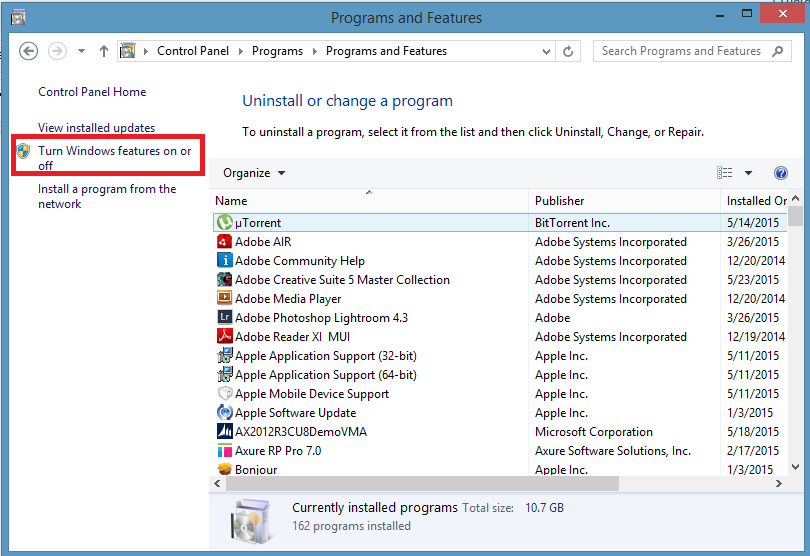810x556 pixels.
Task: Expand the view options dropdown arrow
Action: (748, 173)
